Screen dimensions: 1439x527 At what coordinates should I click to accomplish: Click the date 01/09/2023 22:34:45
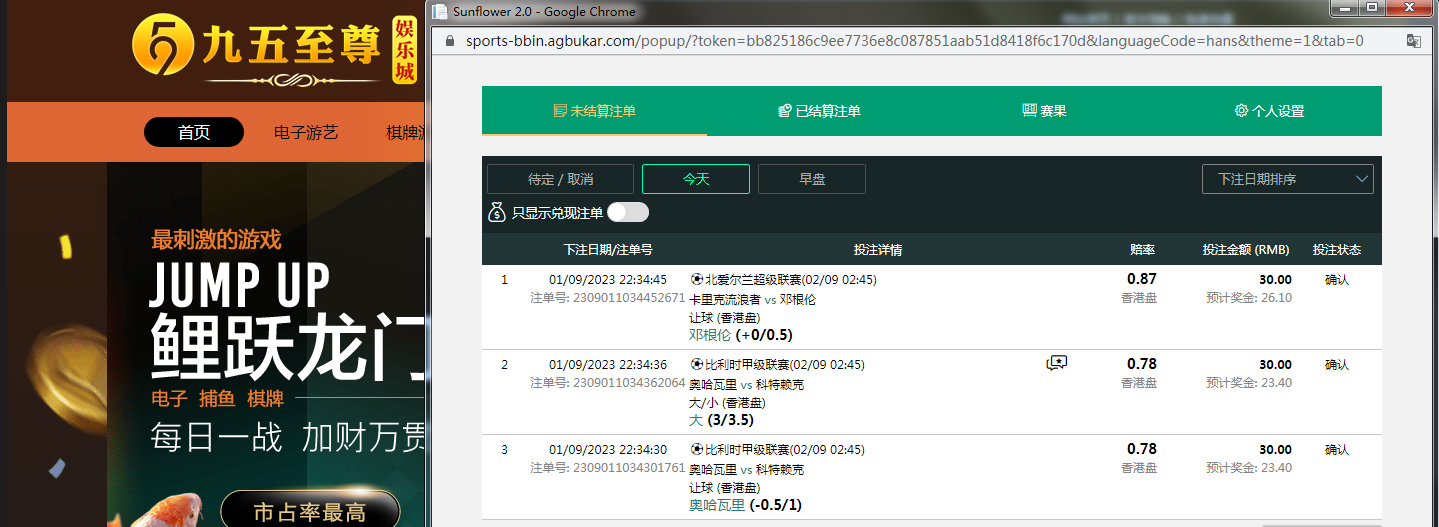608,279
